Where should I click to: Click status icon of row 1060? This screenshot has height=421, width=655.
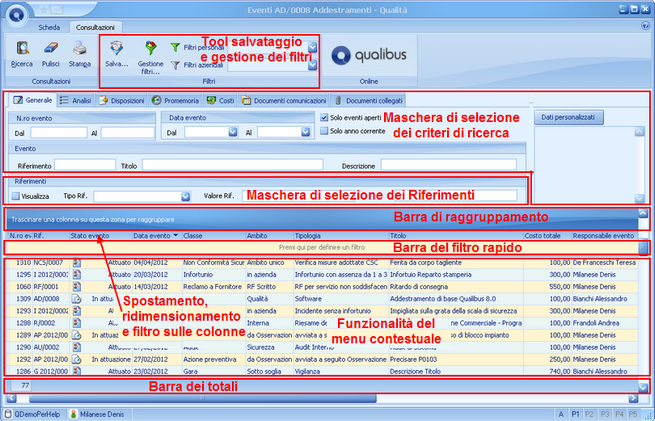point(76,287)
